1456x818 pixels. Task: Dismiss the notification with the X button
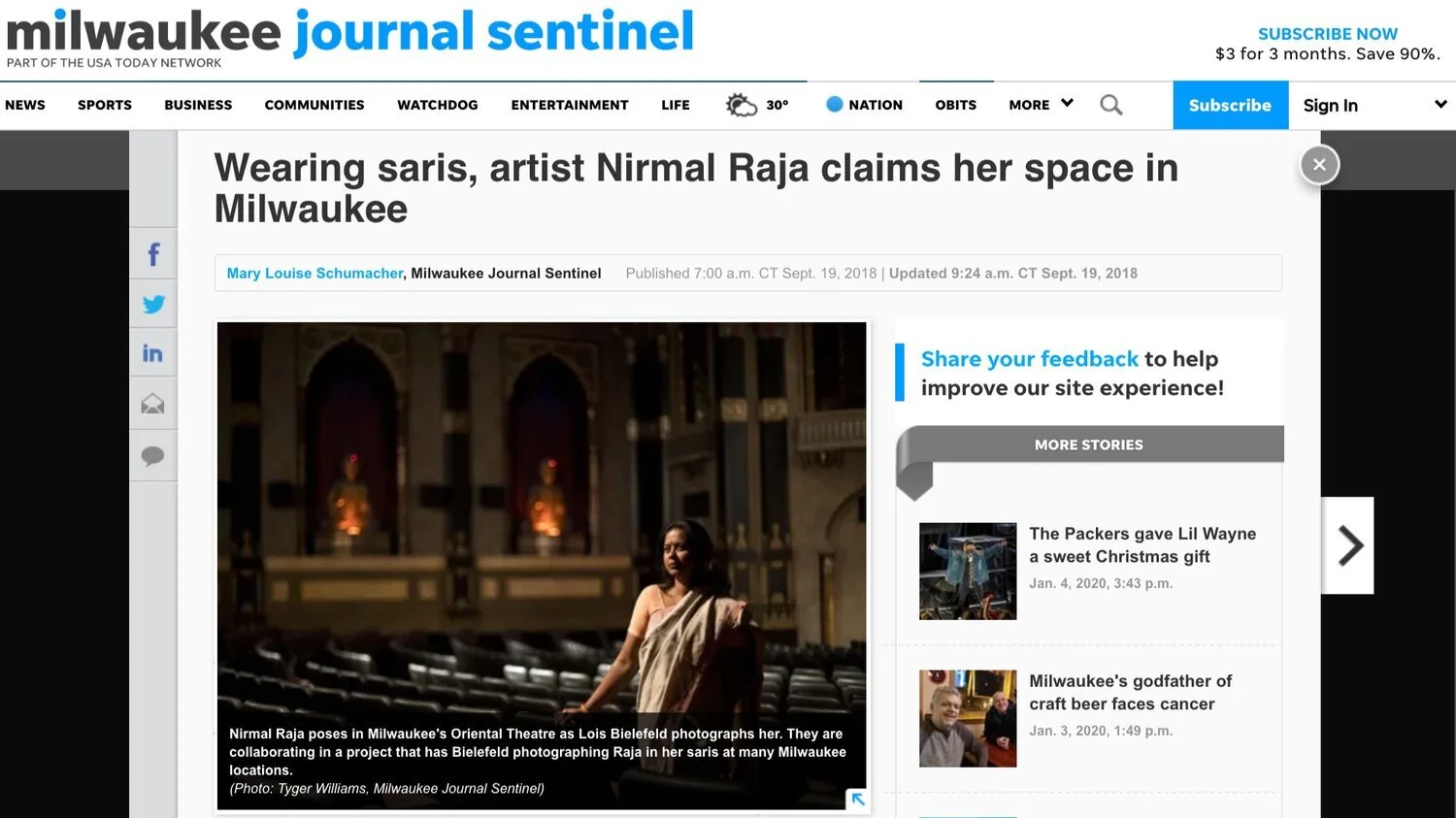[1318, 164]
